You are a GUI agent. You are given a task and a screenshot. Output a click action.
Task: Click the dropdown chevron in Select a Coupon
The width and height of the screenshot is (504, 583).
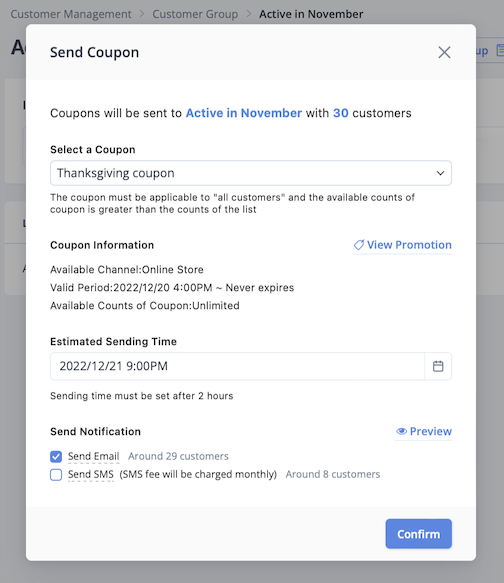click(x=440, y=173)
